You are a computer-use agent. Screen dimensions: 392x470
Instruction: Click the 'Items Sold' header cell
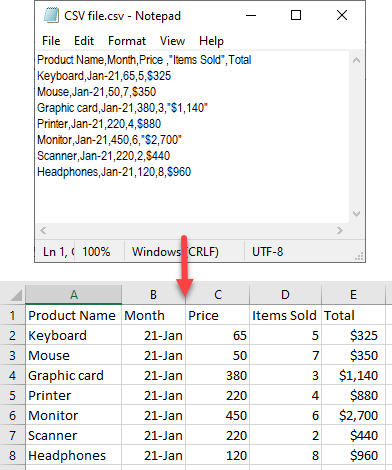pos(285,315)
